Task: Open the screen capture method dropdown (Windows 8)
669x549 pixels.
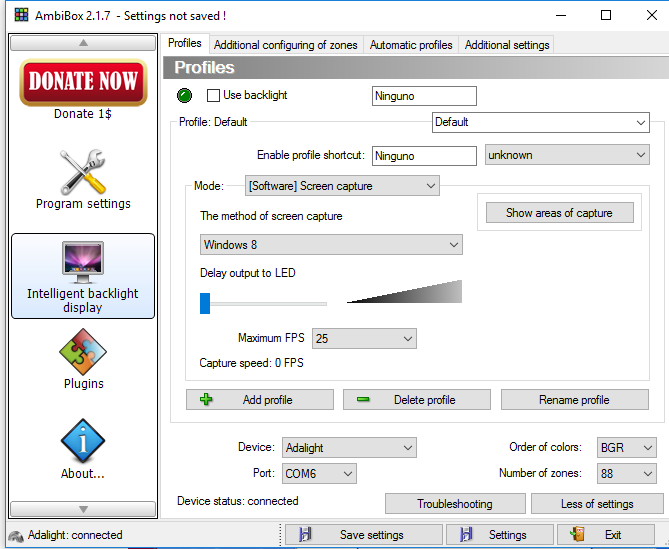Action: coord(331,245)
